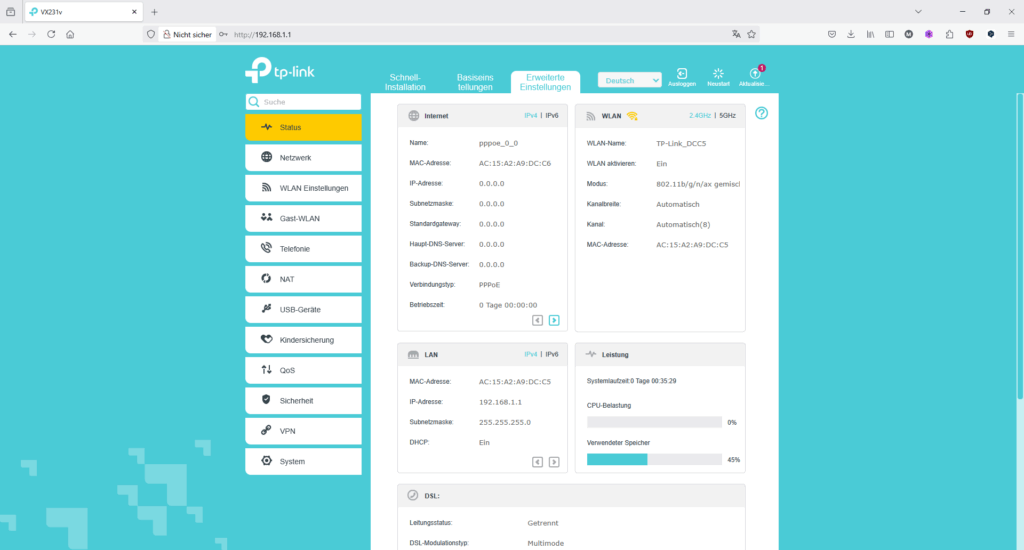Viewport: 1024px width, 550px height.
Task: Open the Aktualisieren update icon with badge
Action: 755,74
